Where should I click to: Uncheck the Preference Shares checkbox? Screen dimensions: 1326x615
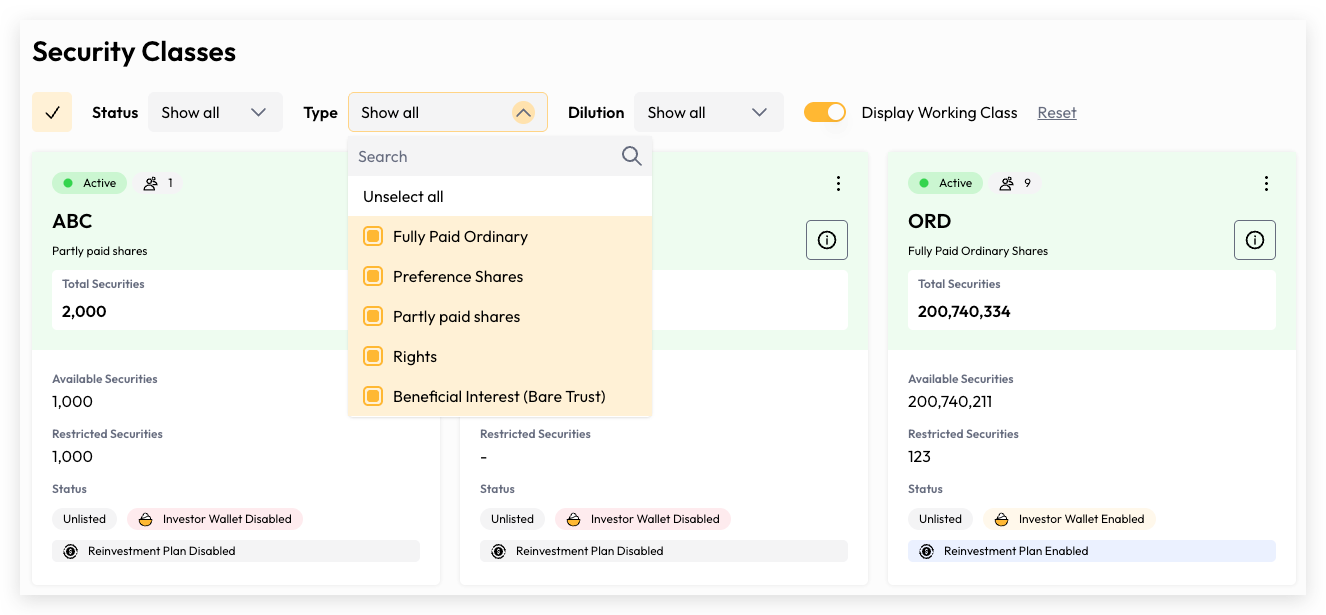(373, 277)
